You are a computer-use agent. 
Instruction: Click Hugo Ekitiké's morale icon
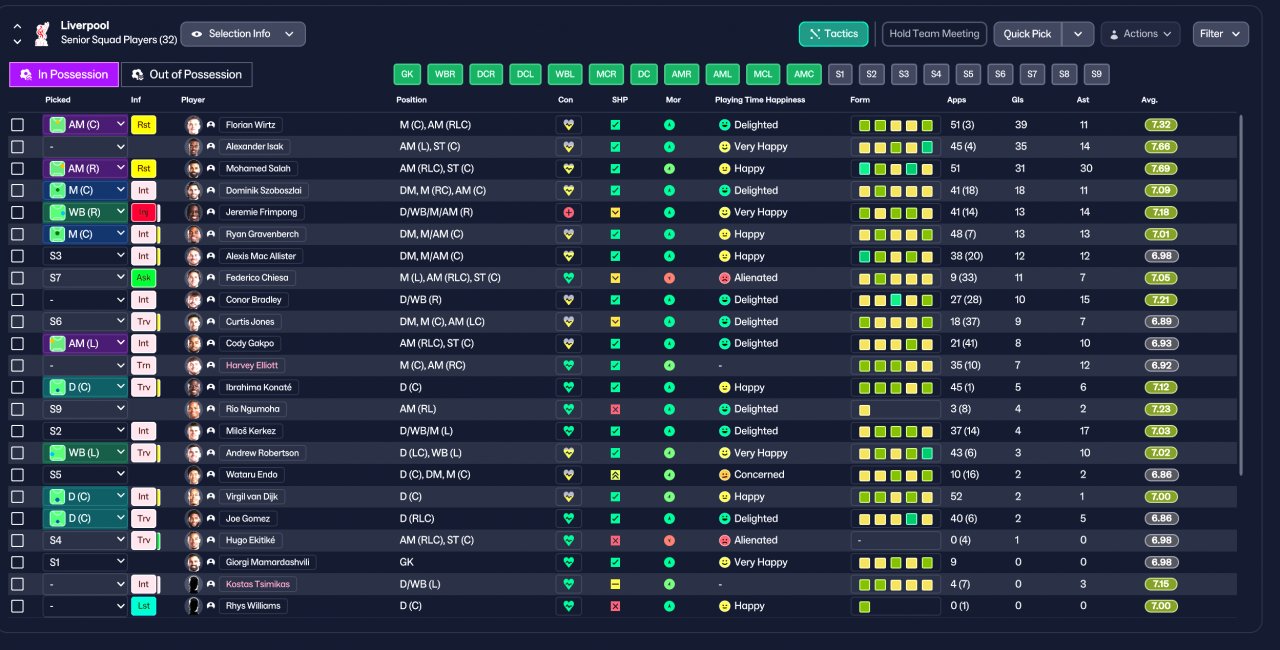pyautogui.click(x=669, y=540)
